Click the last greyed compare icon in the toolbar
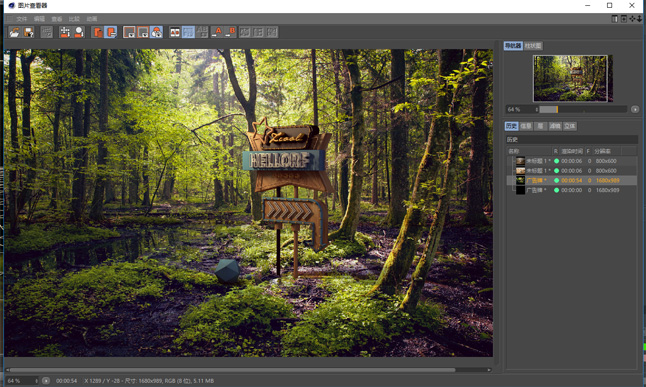 tap(272, 32)
